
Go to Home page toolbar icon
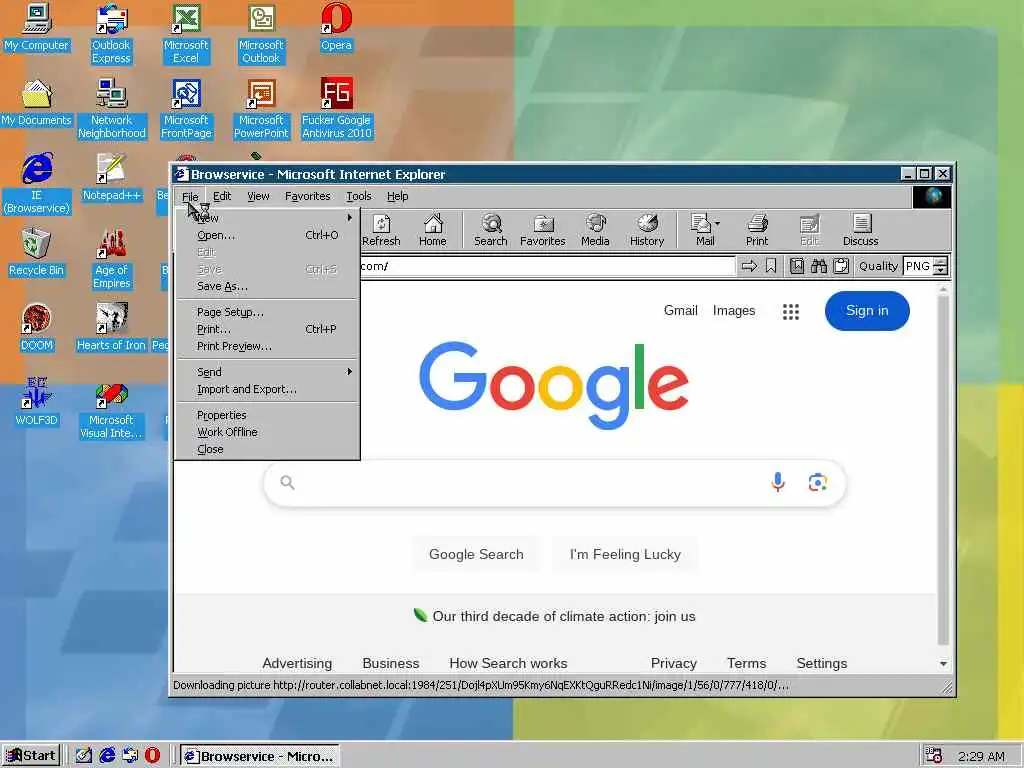(x=432, y=230)
